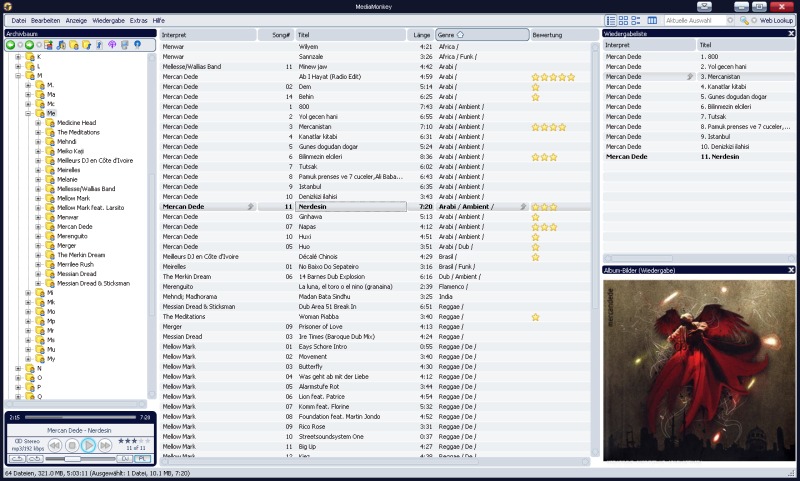Sort by the Song# column header
This screenshot has width=800, height=481.
pos(276,35)
